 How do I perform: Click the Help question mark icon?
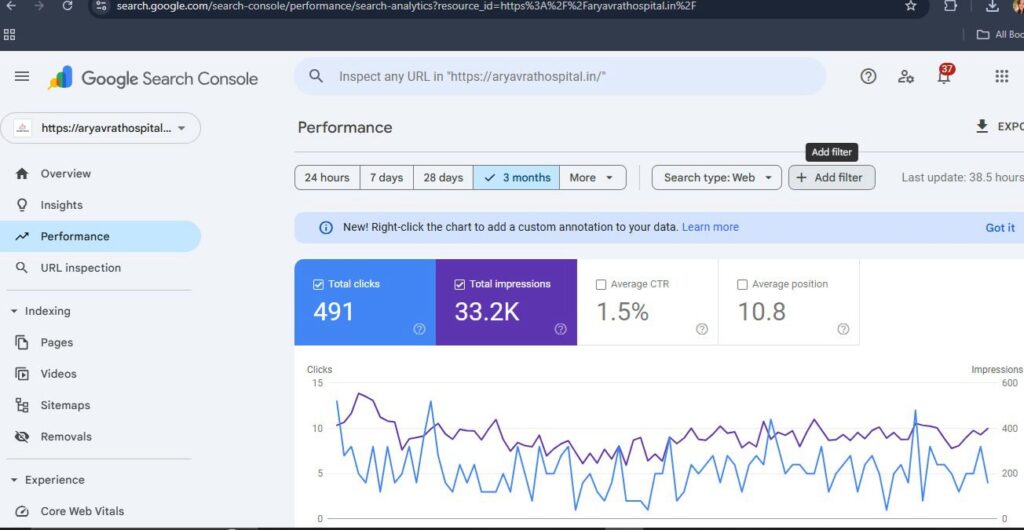pyautogui.click(x=868, y=77)
